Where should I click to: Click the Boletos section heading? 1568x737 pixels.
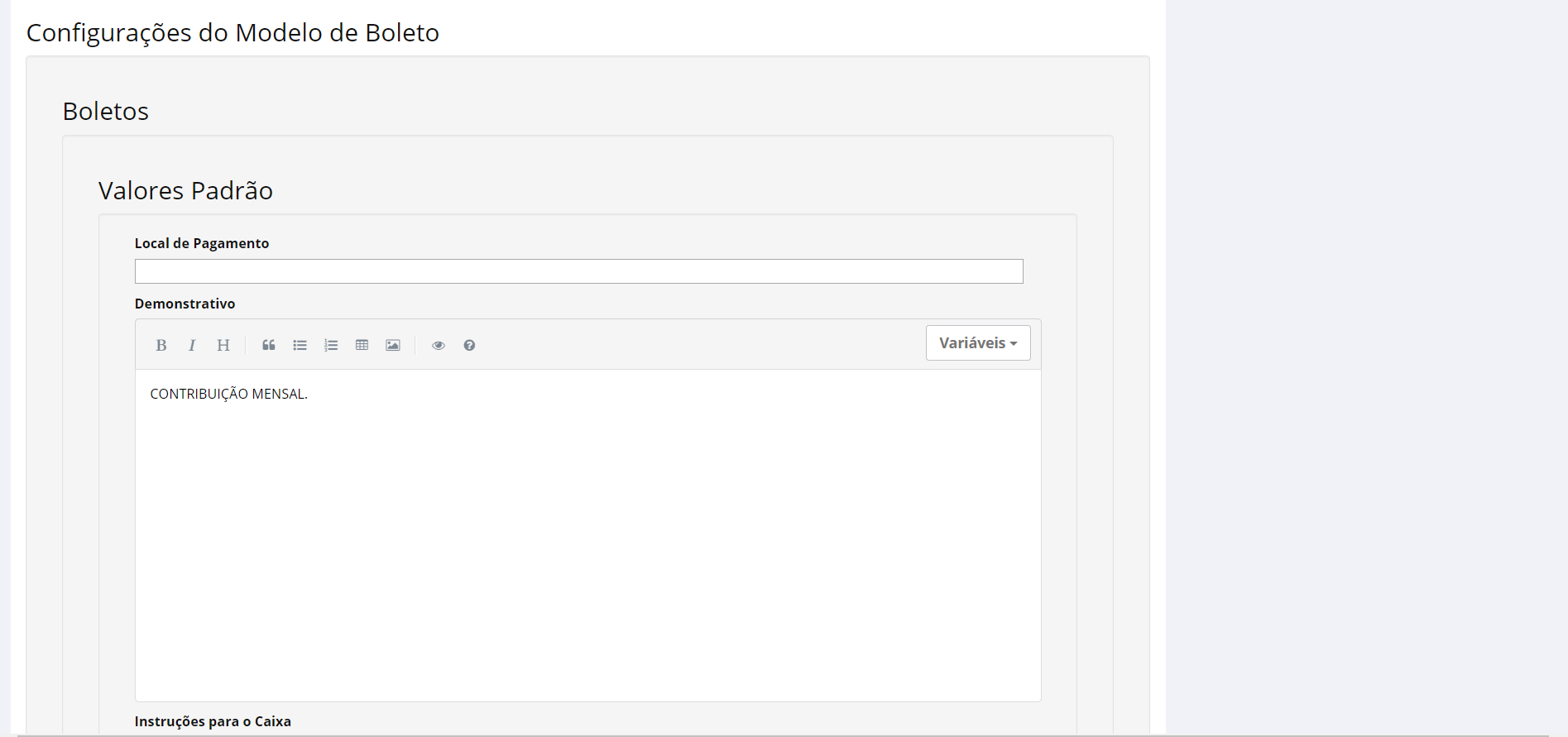(x=106, y=111)
